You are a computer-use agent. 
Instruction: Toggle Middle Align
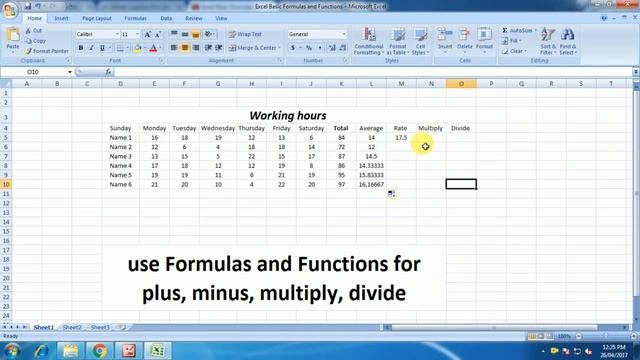point(185,34)
